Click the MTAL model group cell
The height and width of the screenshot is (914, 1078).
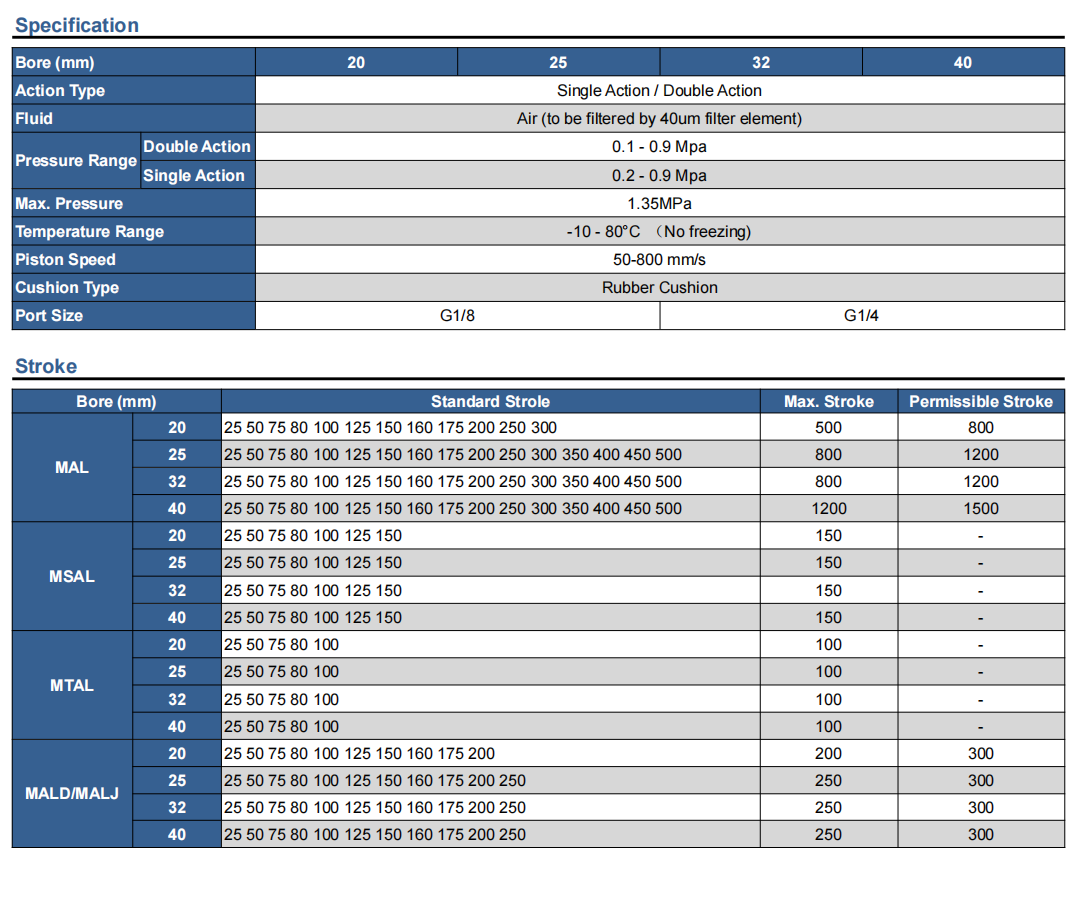(x=72, y=686)
